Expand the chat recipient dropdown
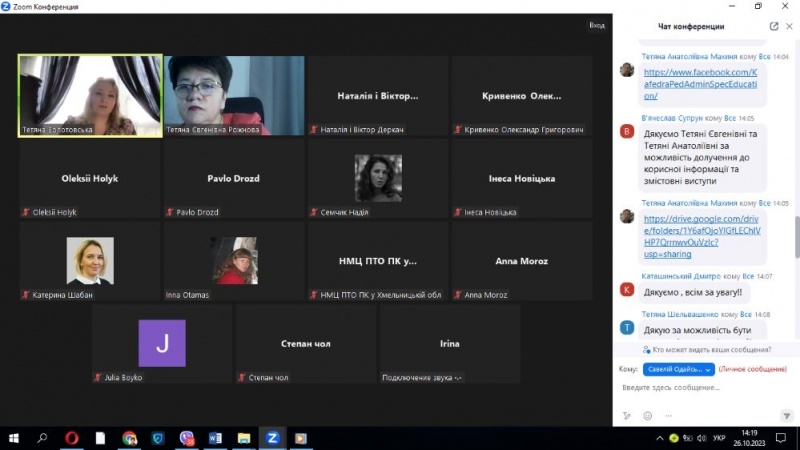Viewport: 800px width, 450px height. click(679, 369)
